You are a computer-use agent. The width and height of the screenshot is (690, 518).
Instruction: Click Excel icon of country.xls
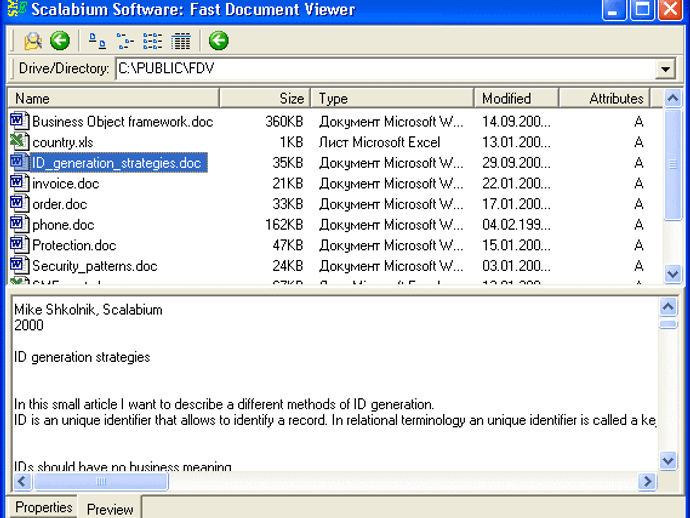point(19,141)
